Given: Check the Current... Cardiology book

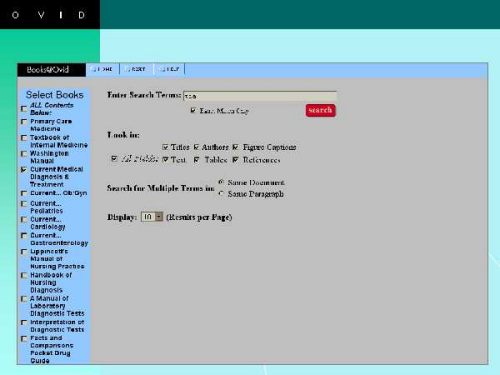Looking at the screenshot, I should click(24, 220).
